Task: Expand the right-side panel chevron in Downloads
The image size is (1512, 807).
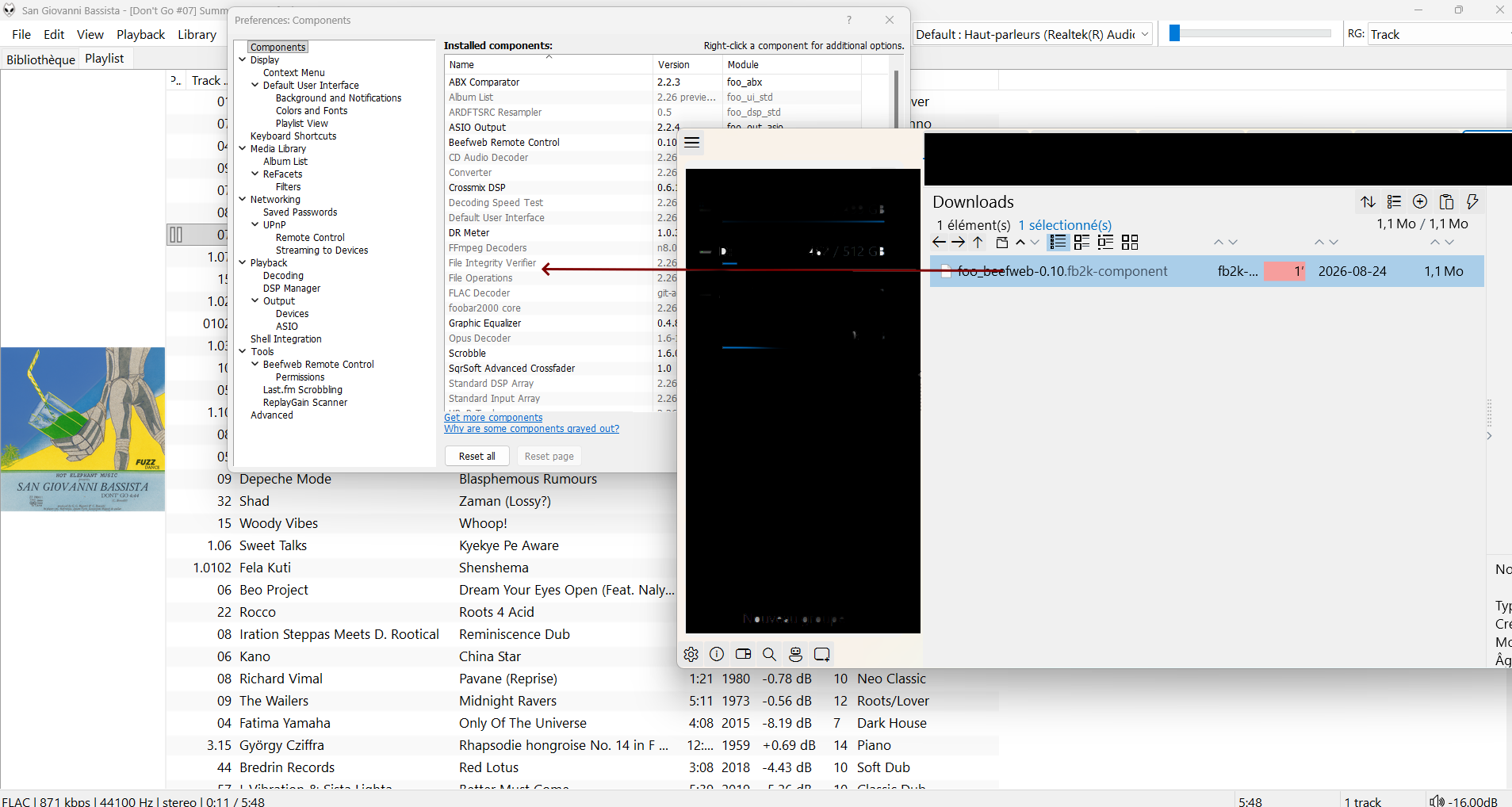Action: 1489,435
